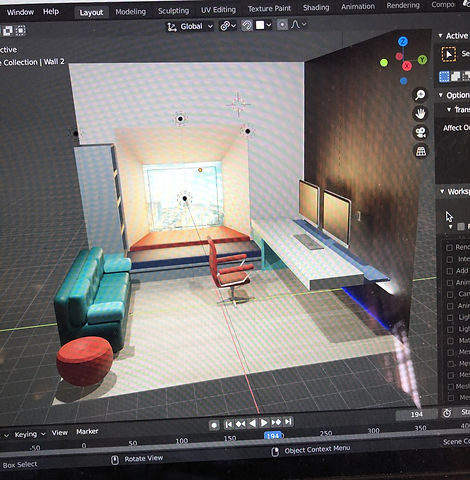Switch to the Shading workspace tab

point(316,7)
